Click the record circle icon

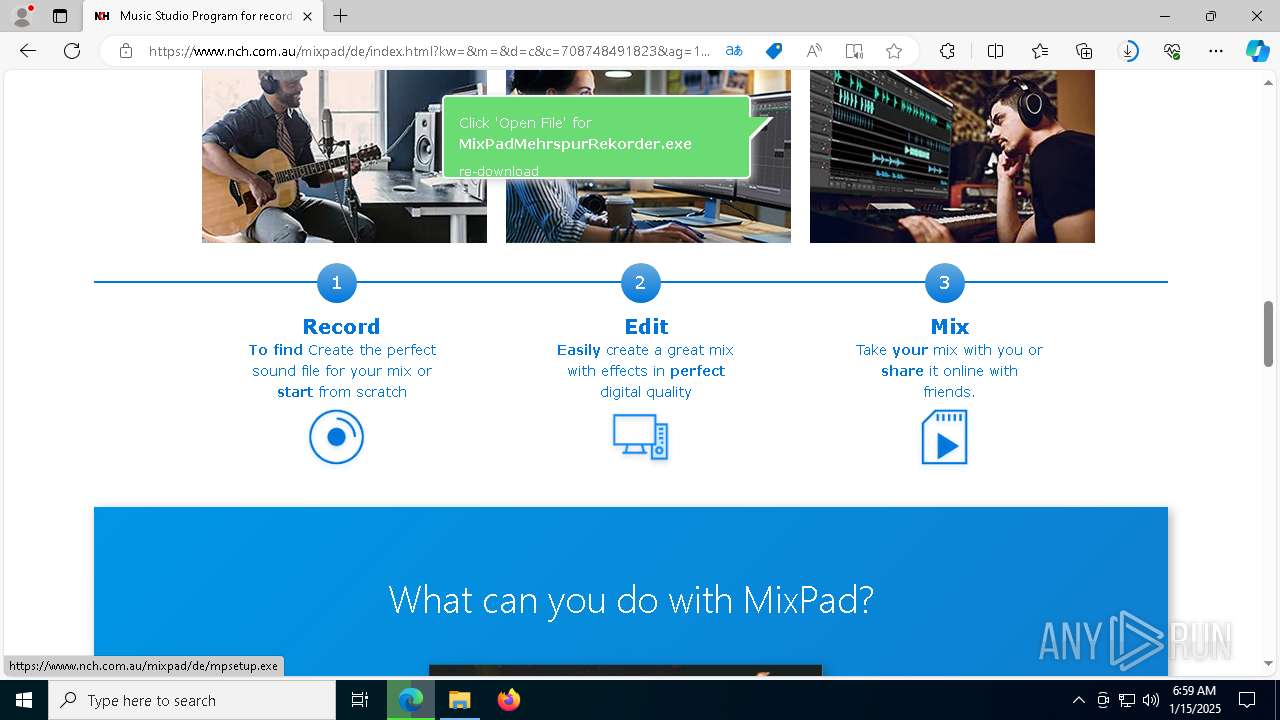point(336,437)
